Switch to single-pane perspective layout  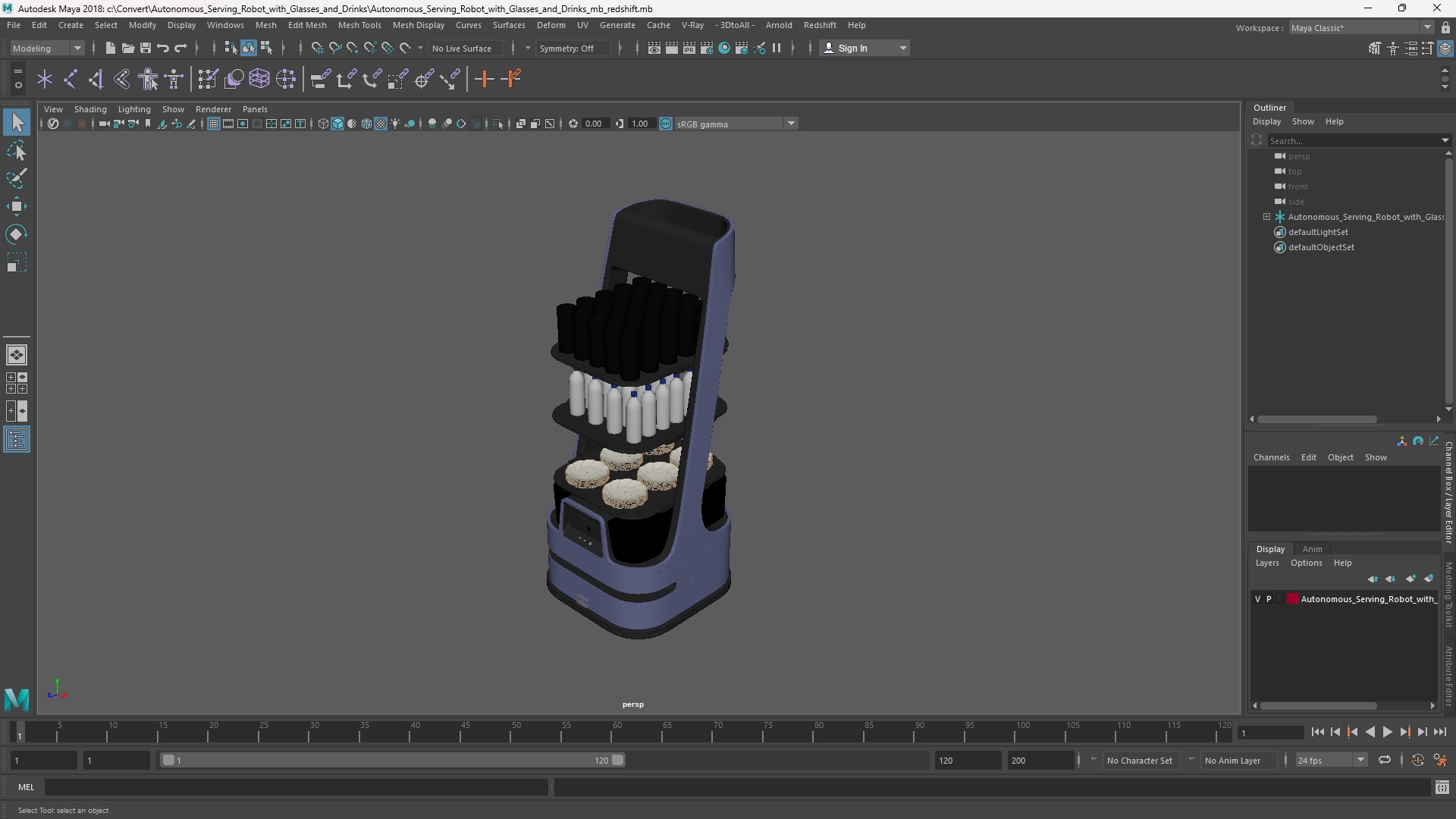(x=17, y=355)
